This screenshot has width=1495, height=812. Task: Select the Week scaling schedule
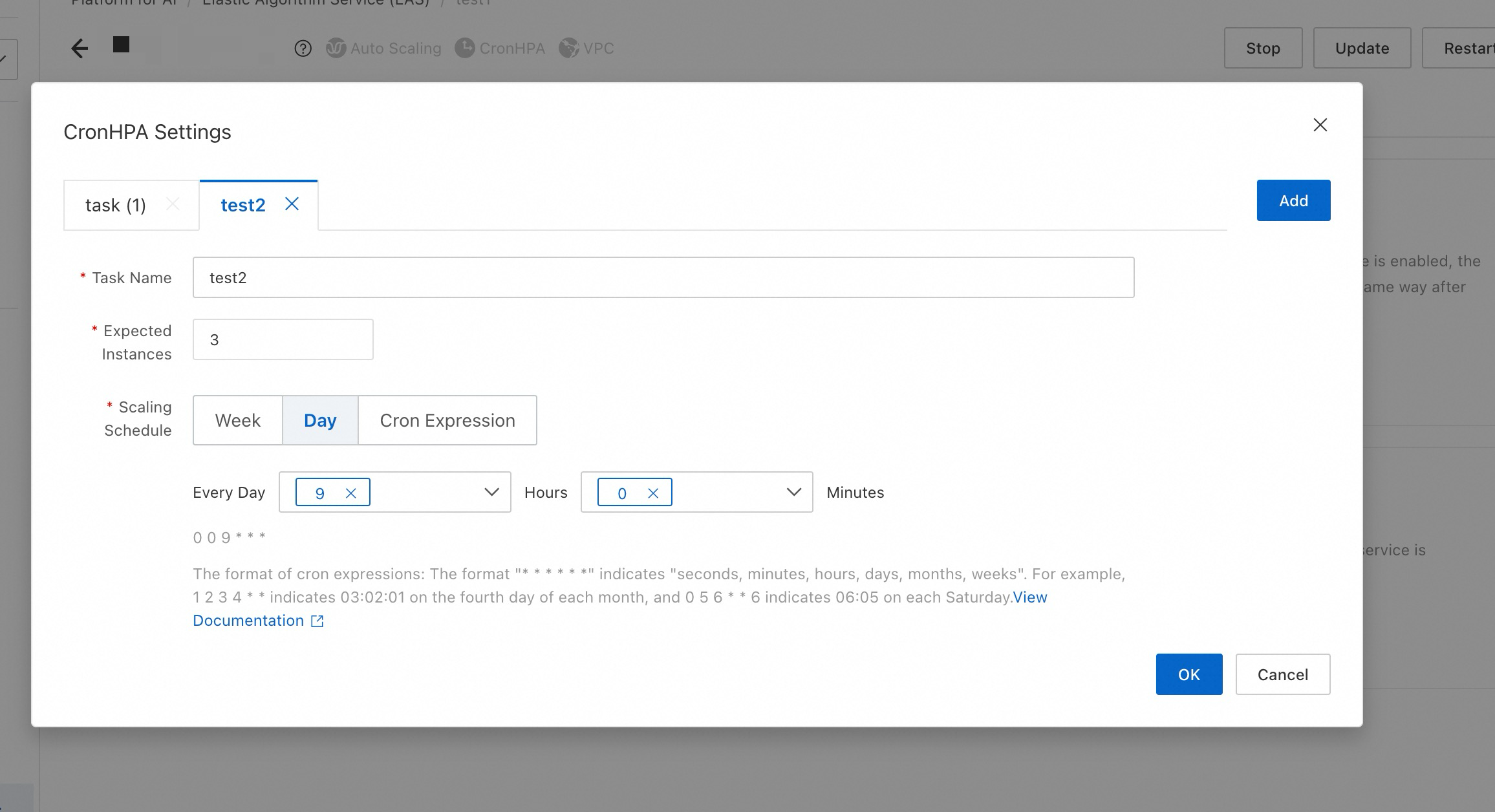(x=237, y=420)
